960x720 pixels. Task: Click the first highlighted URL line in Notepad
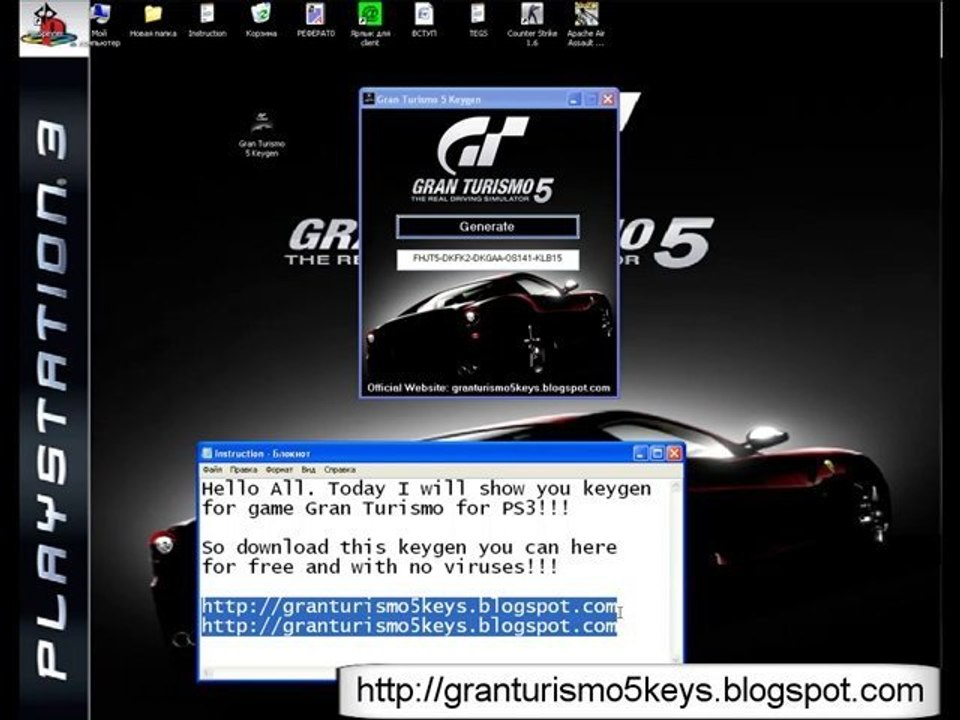410,606
